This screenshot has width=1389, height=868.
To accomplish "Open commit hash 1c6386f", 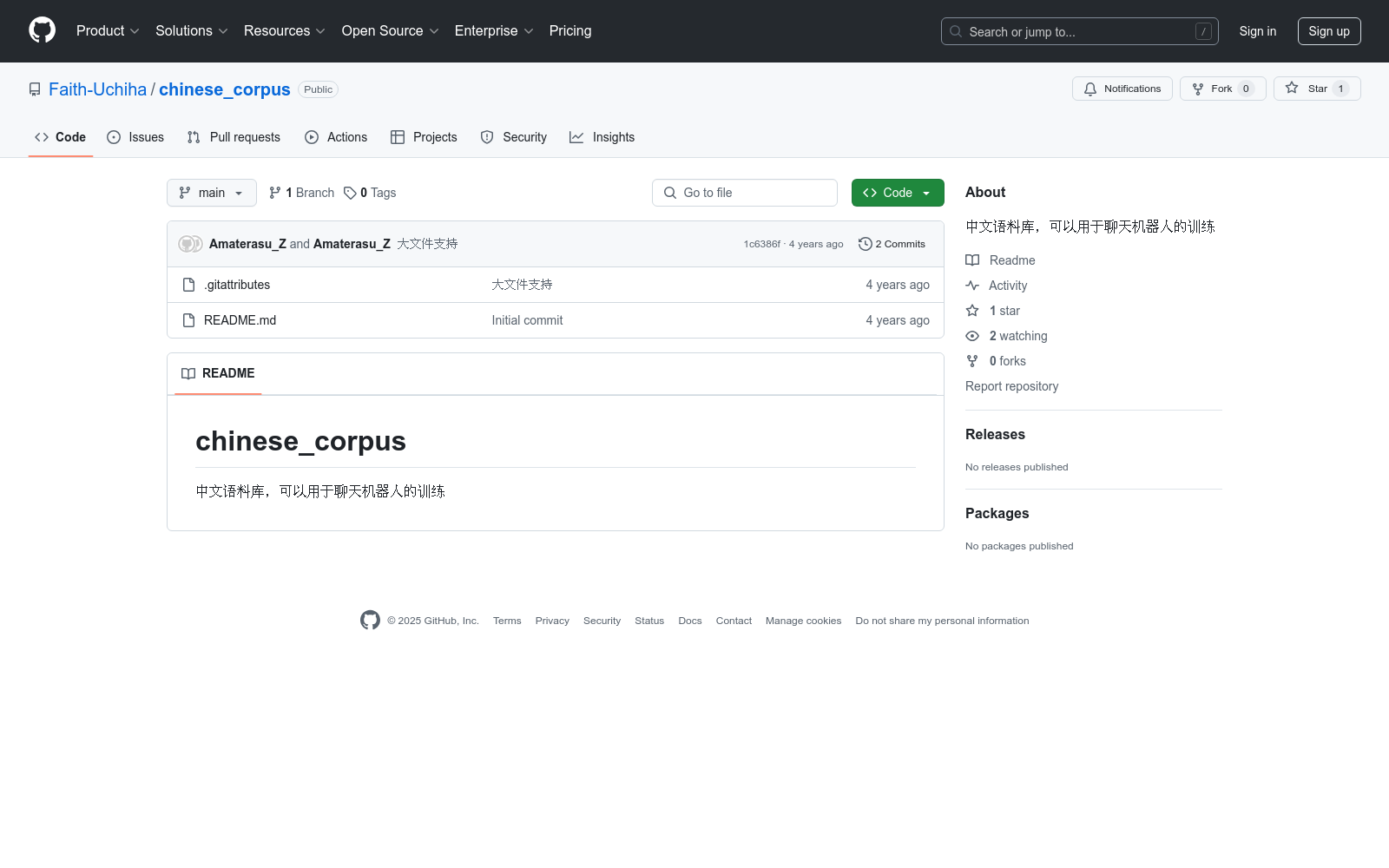I will click(x=761, y=244).
